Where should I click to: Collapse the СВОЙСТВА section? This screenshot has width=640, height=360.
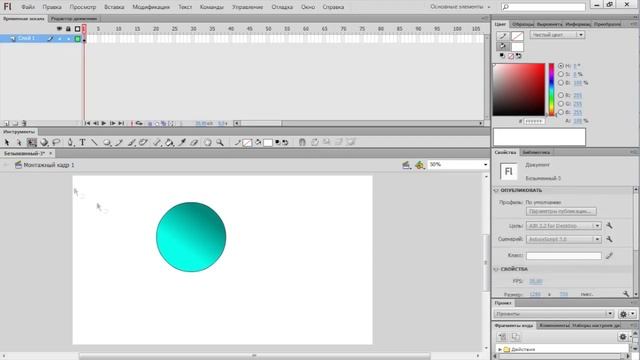tap(496, 269)
